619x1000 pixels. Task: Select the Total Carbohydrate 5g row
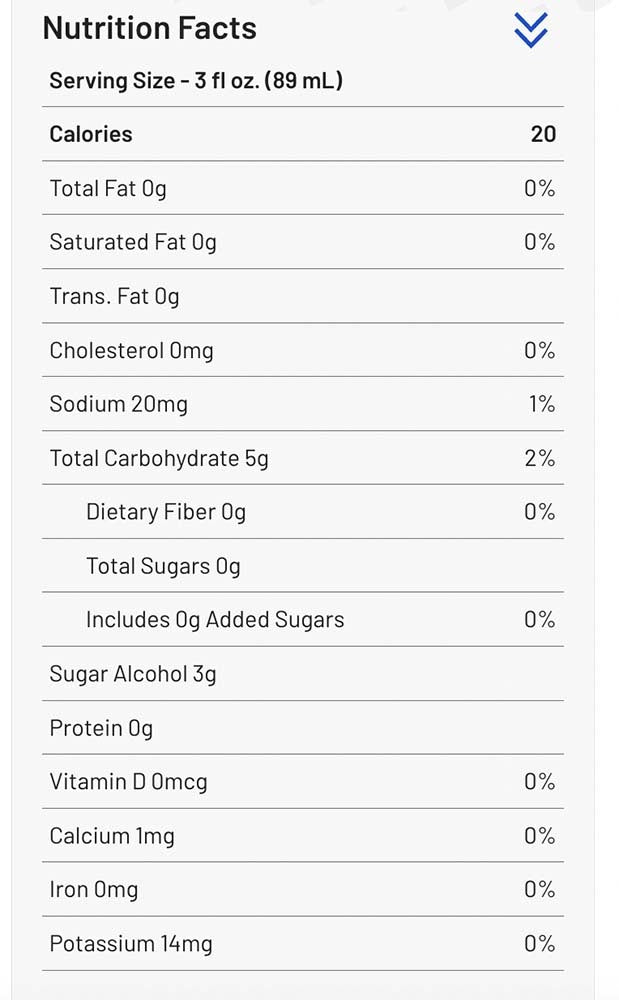click(158, 457)
